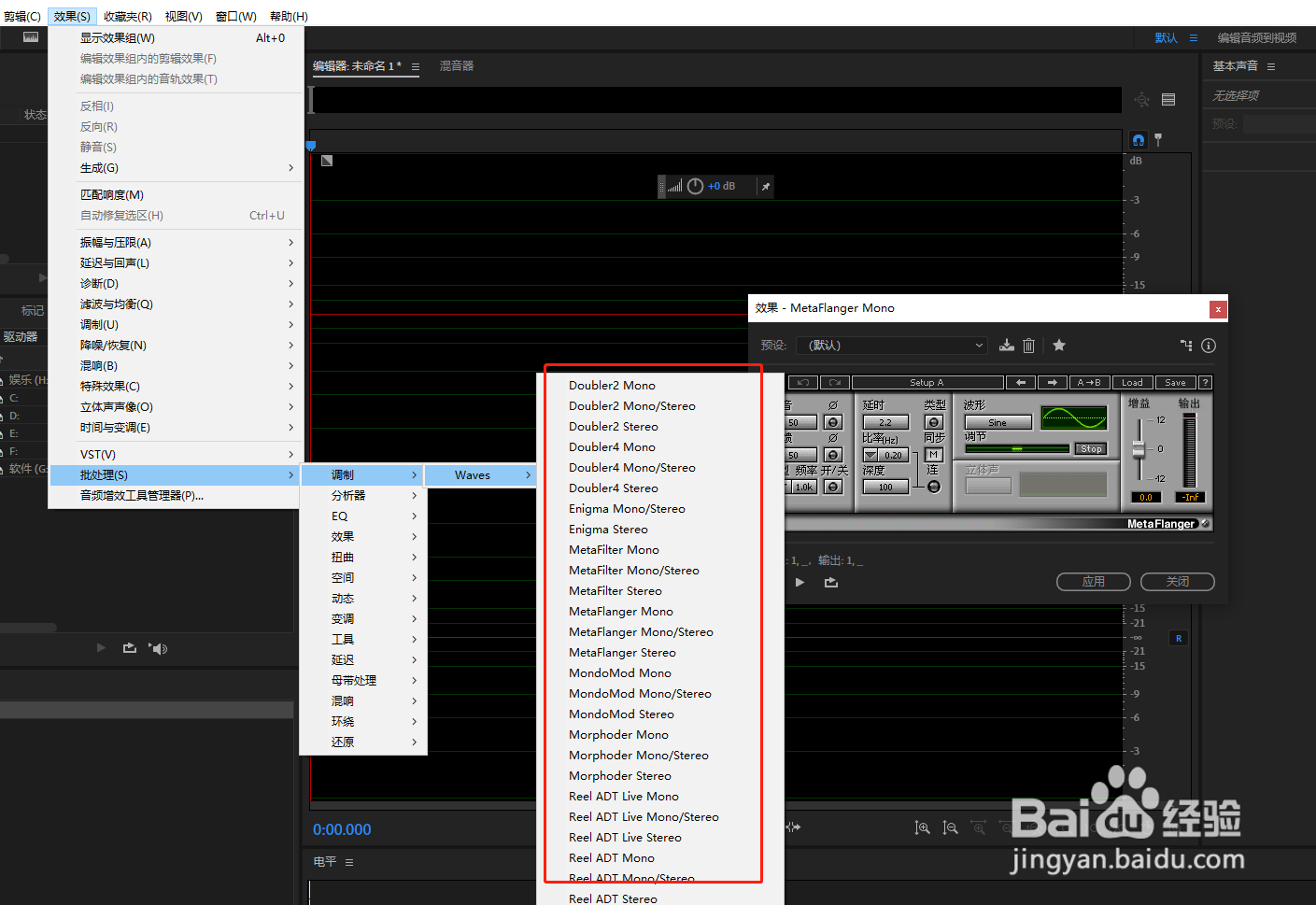Adjust the HUD volume knob
1316x905 pixels.
tap(695, 187)
